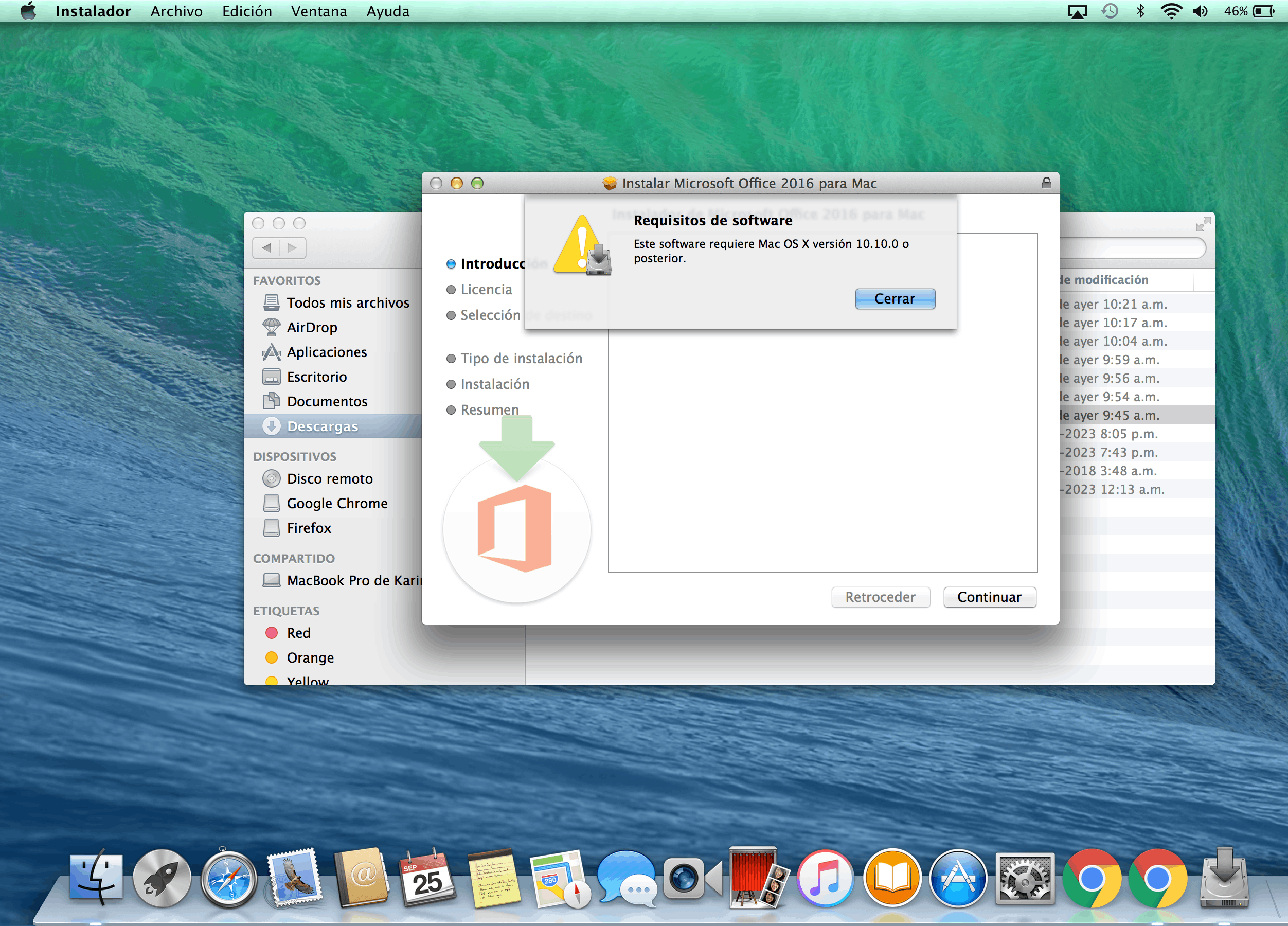Viewport: 1288px width, 926px height.
Task: Click the Bluetooth icon in menu bar
Action: click(x=1140, y=11)
